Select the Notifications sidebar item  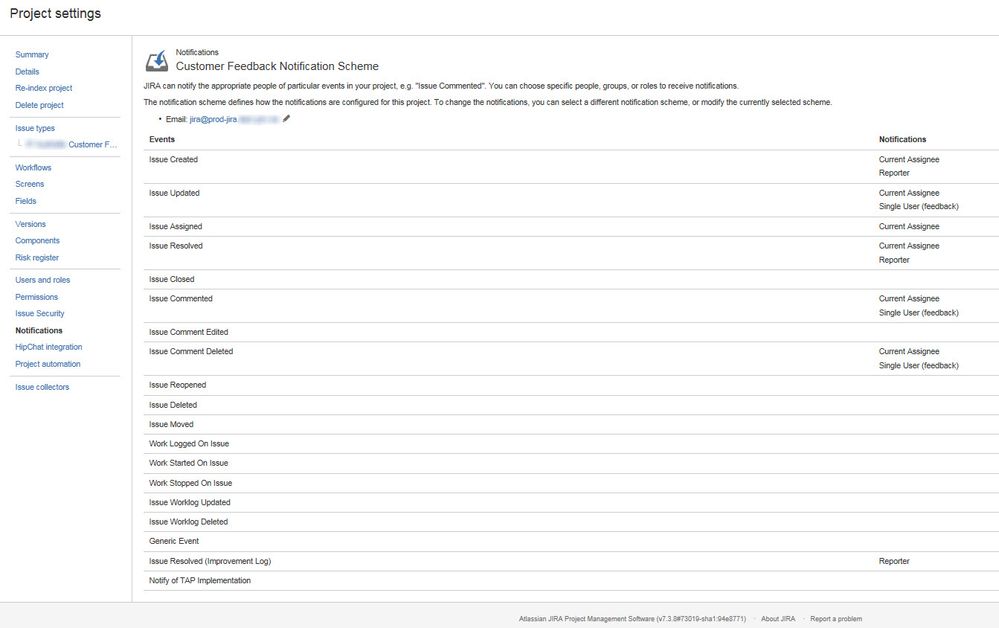point(39,331)
